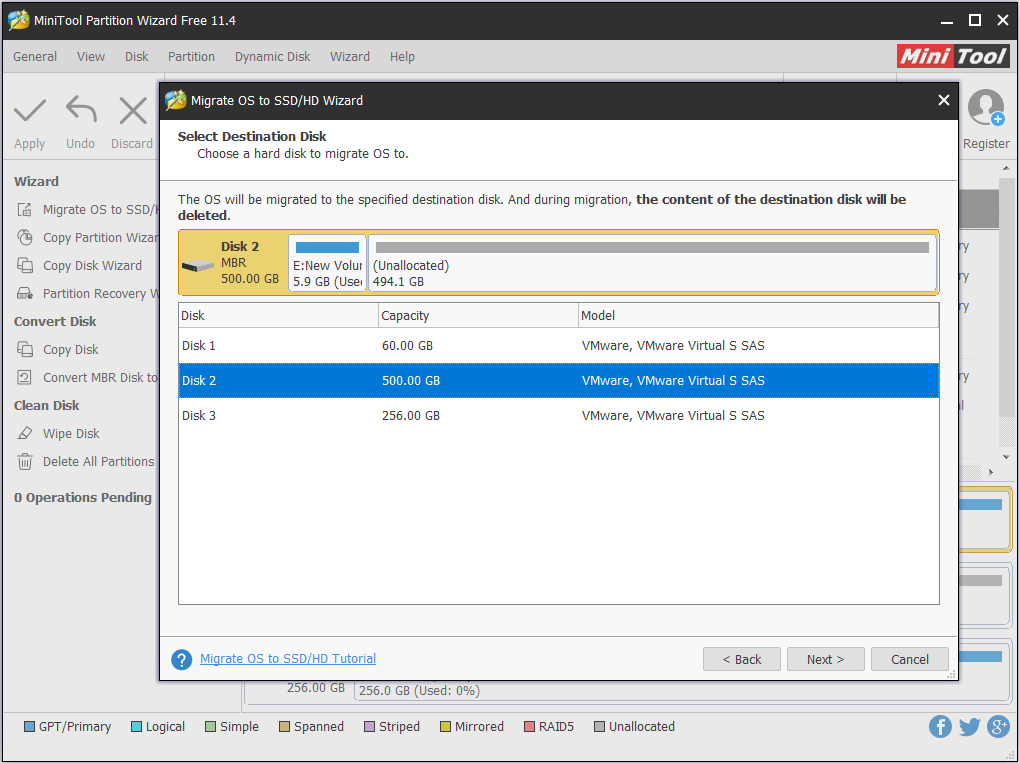1020x763 pixels.
Task: Click the Striped legend color swatch
Action: tap(369, 727)
